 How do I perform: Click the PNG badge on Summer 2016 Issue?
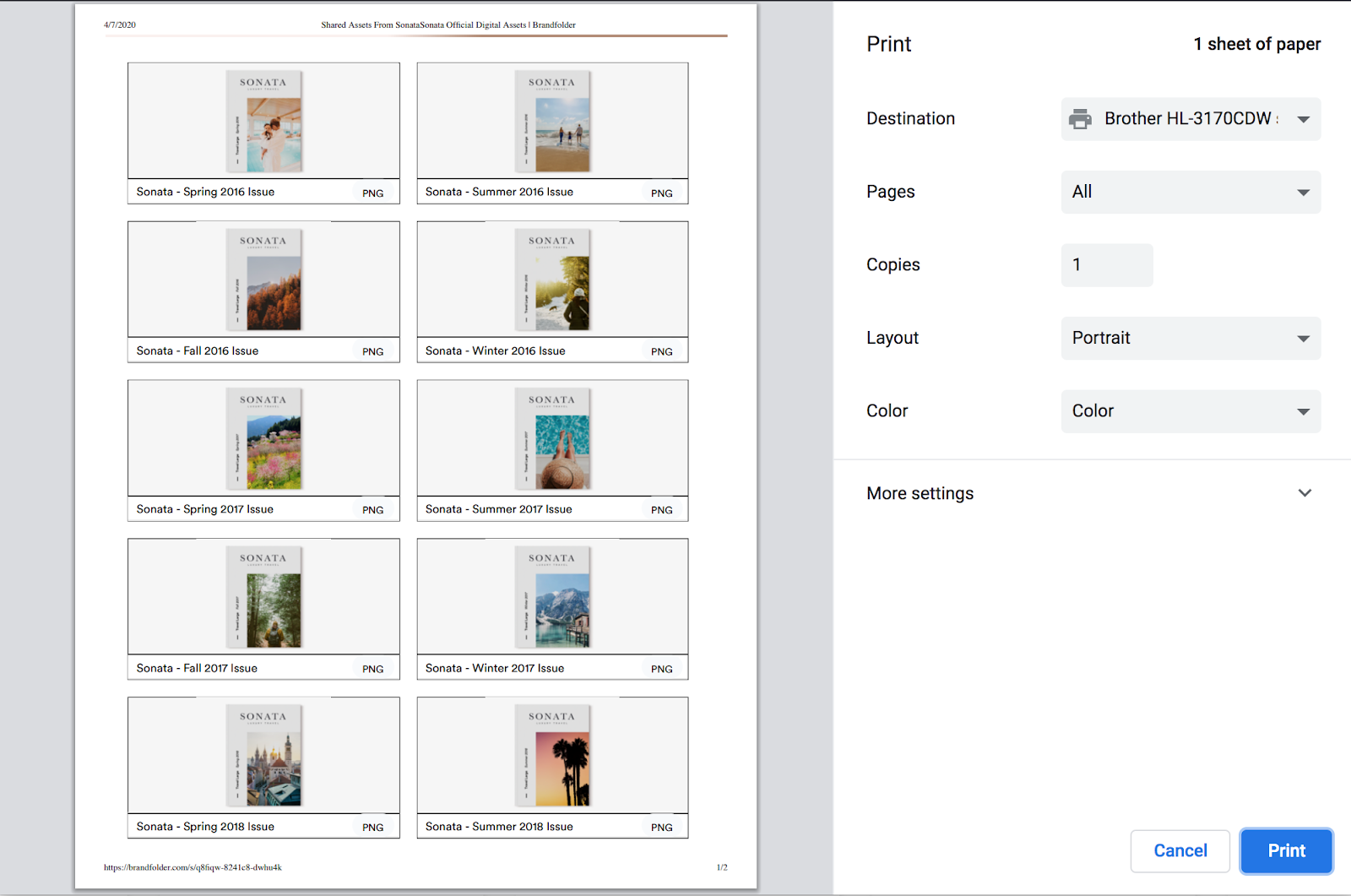(x=662, y=193)
